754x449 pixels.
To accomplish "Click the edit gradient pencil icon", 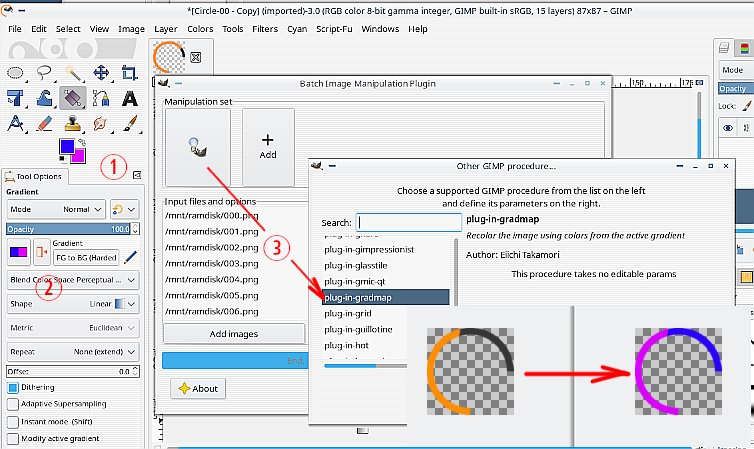I will (x=130, y=257).
